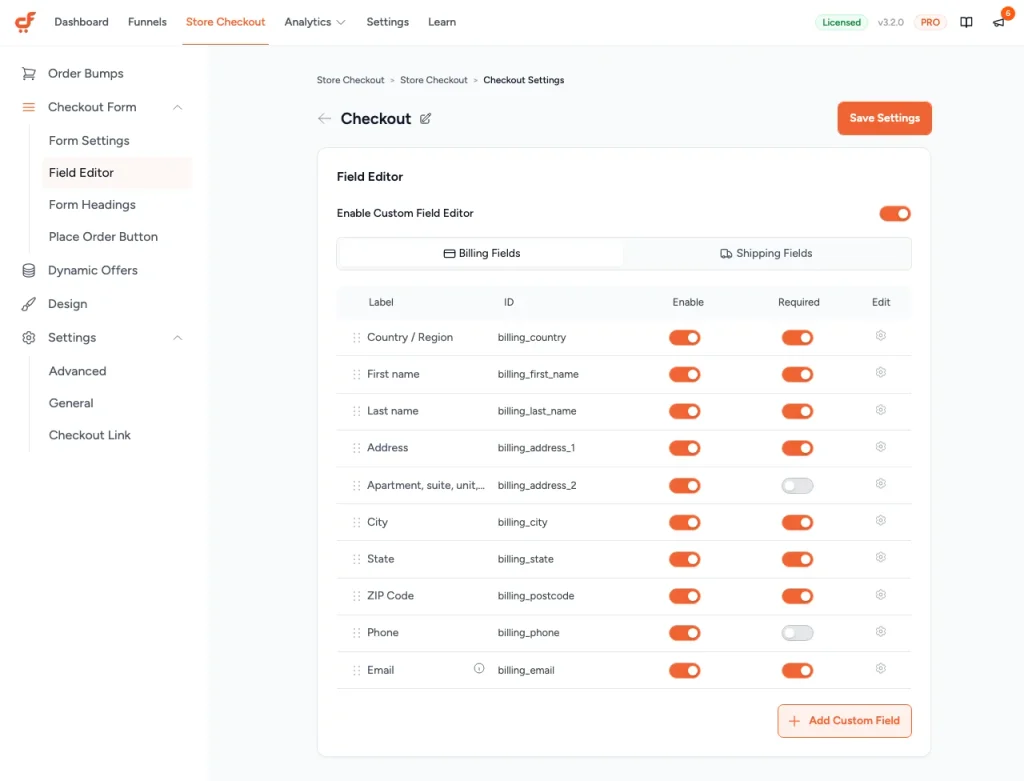1024x781 pixels.
Task: Disable the Country / Region enable toggle
Action: (x=684, y=338)
